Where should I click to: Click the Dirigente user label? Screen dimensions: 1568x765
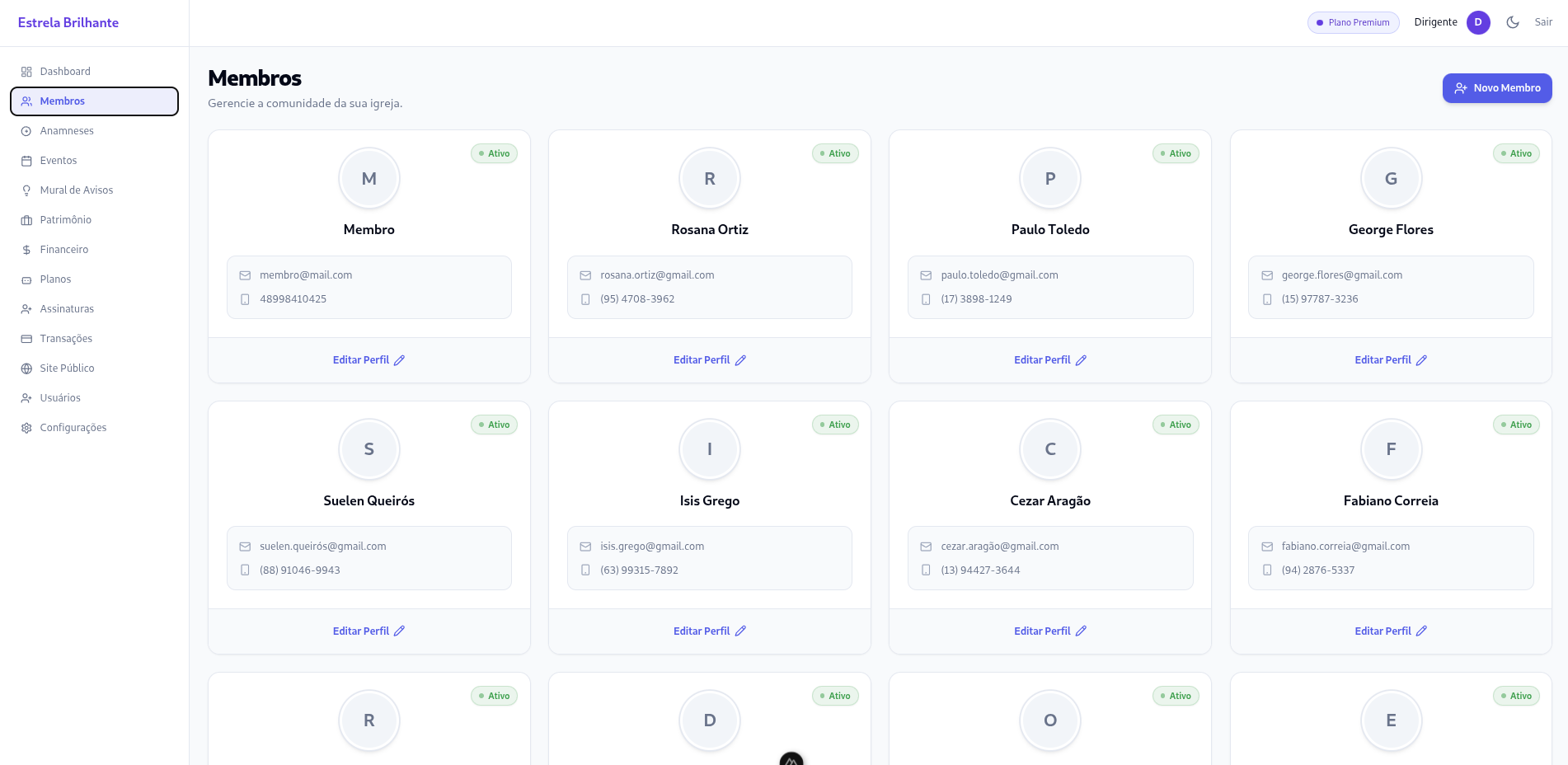coord(1435,22)
